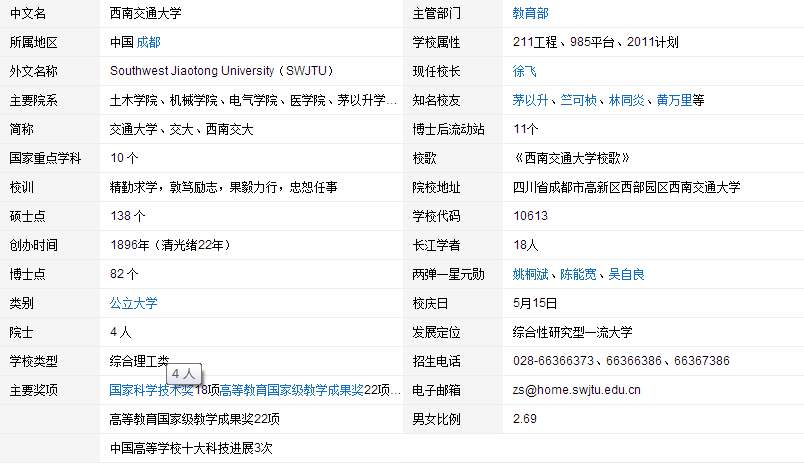Click the 中文名 label
Image resolution: width=804 pixels, height=464 pixels.
click(x=28, y=13)
